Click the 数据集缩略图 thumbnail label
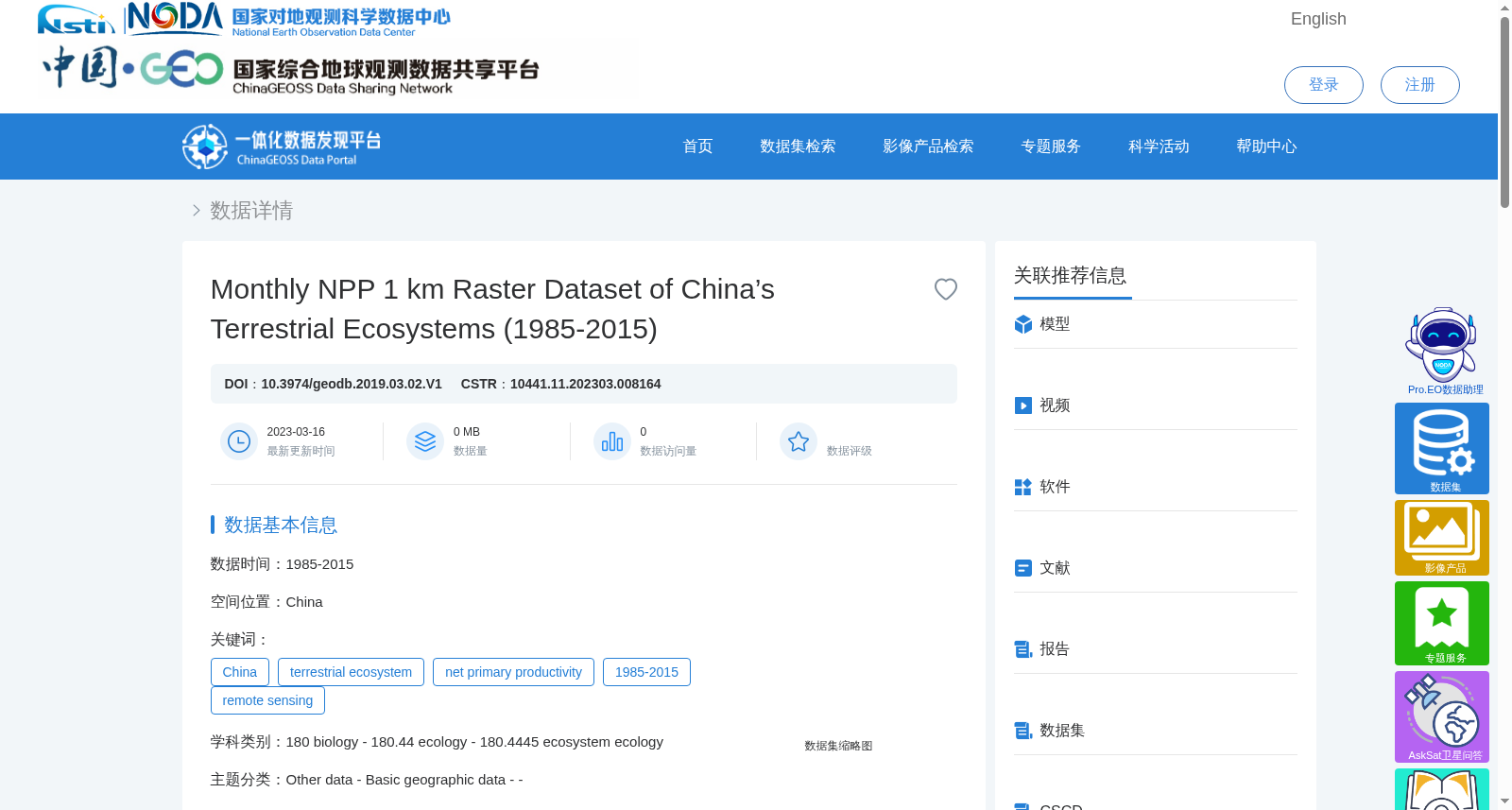The width and height of the screenshot is (1512, 810). pos(838,746)
